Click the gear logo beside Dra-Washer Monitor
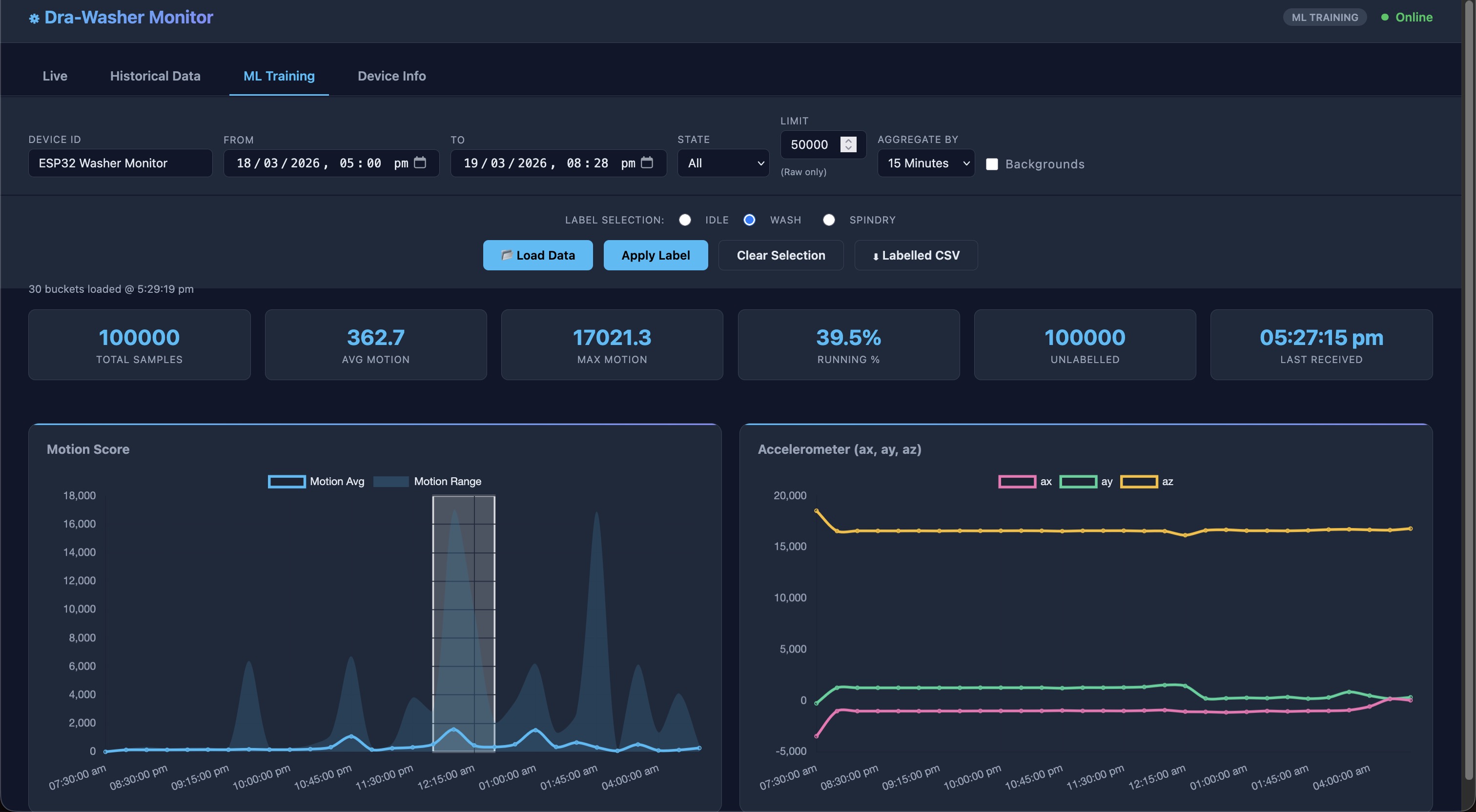The width and height of the screenshot is (1476, 812). point(34,19)
